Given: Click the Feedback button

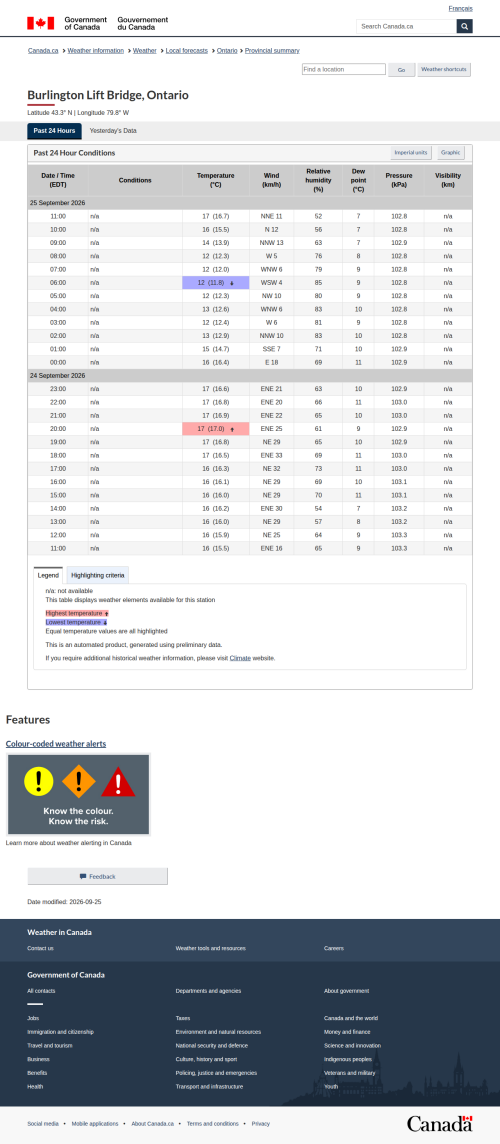Looking at the screenshot, I should (x=98, y=876).
